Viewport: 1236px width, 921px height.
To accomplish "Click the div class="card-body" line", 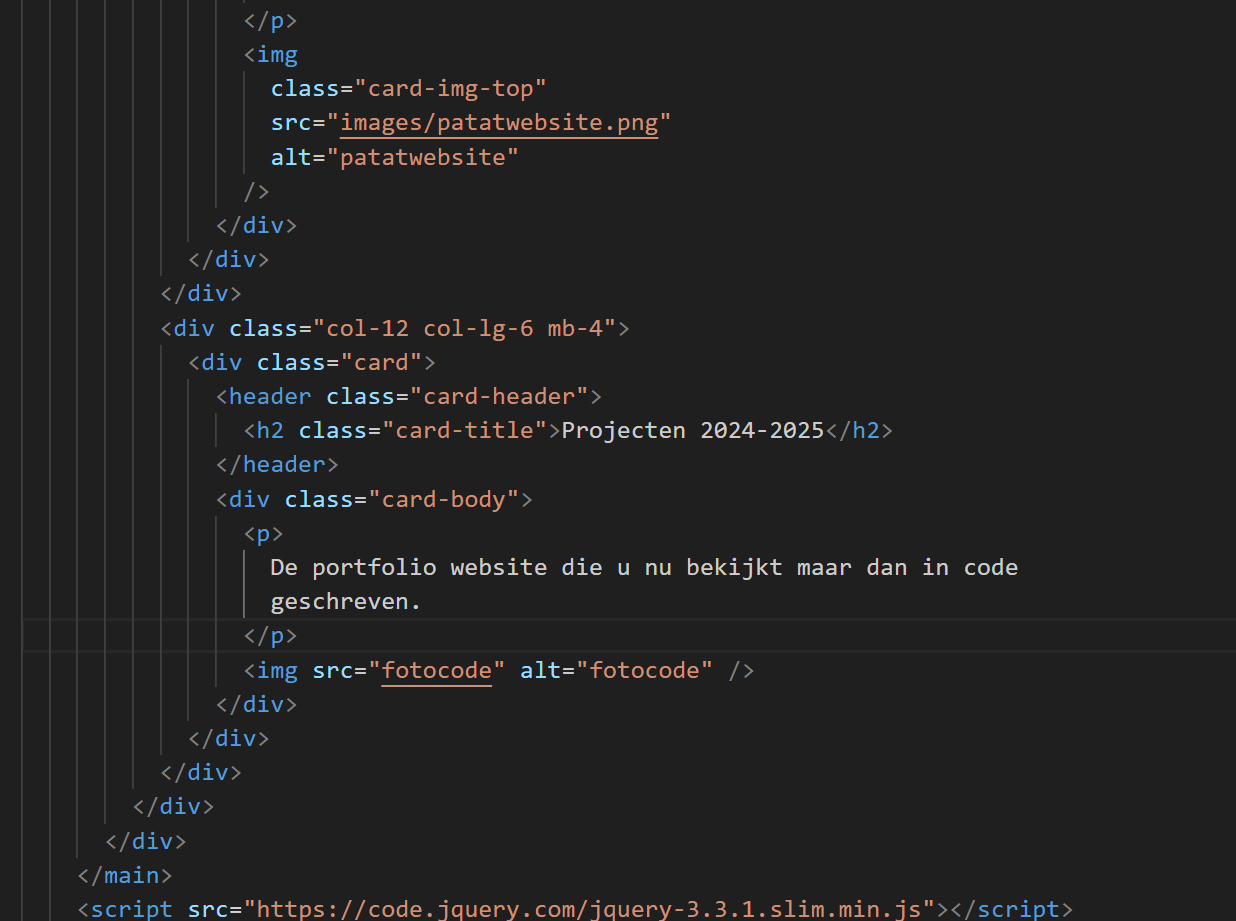I will tap(375, 499).
